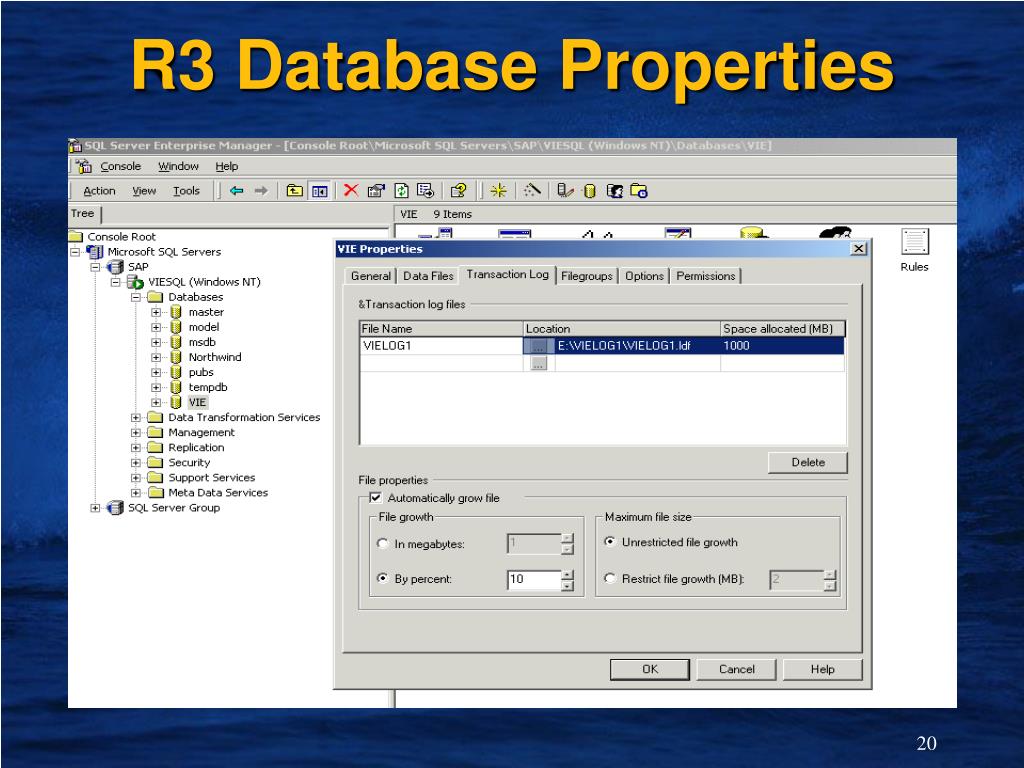1024x768 pixels.
Task: Click the New login toolbar icon
Action: pyautogui.click(x=614, y=191)
